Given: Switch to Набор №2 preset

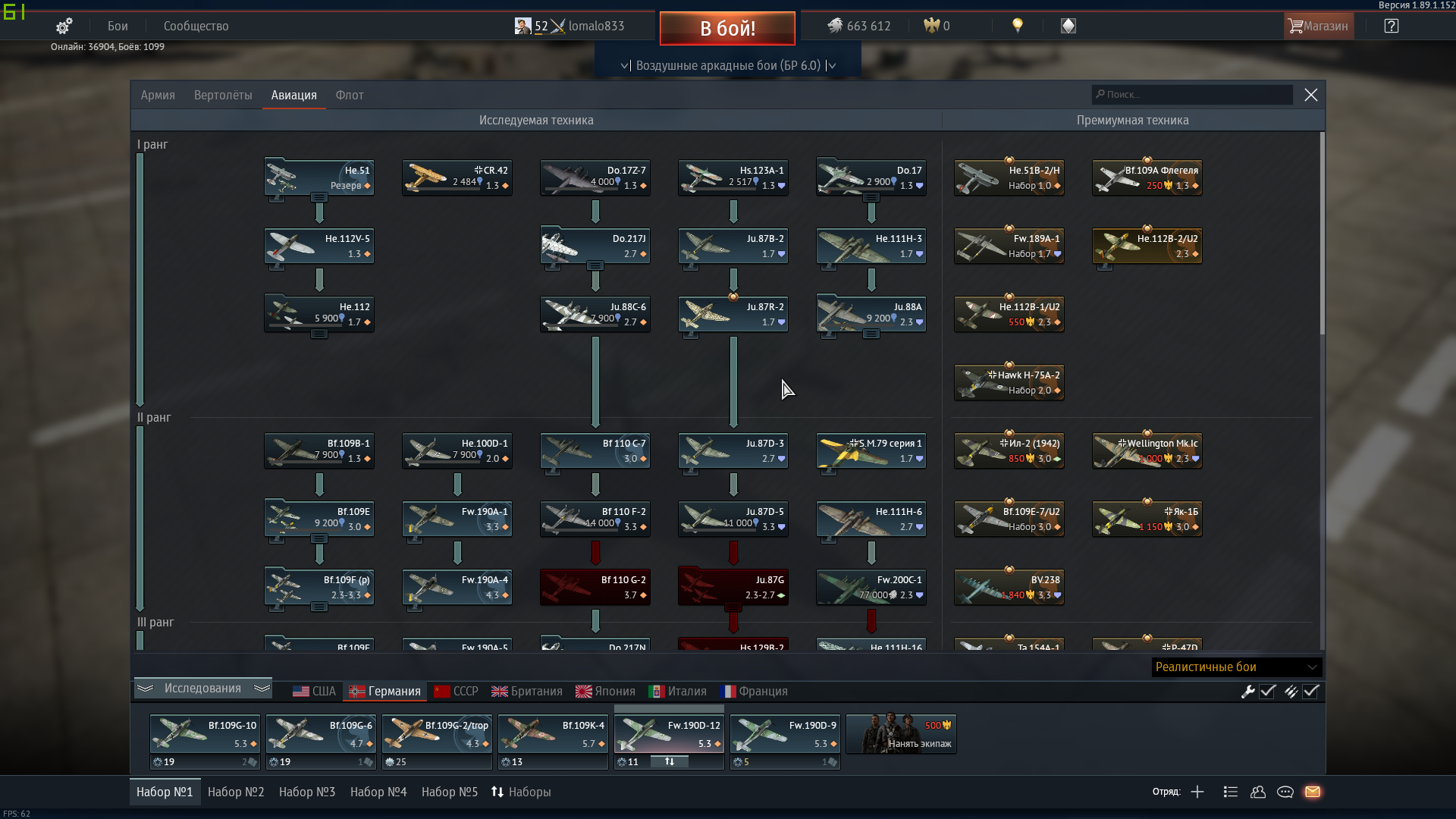Looking at the screenshot, I should (236, 792).
